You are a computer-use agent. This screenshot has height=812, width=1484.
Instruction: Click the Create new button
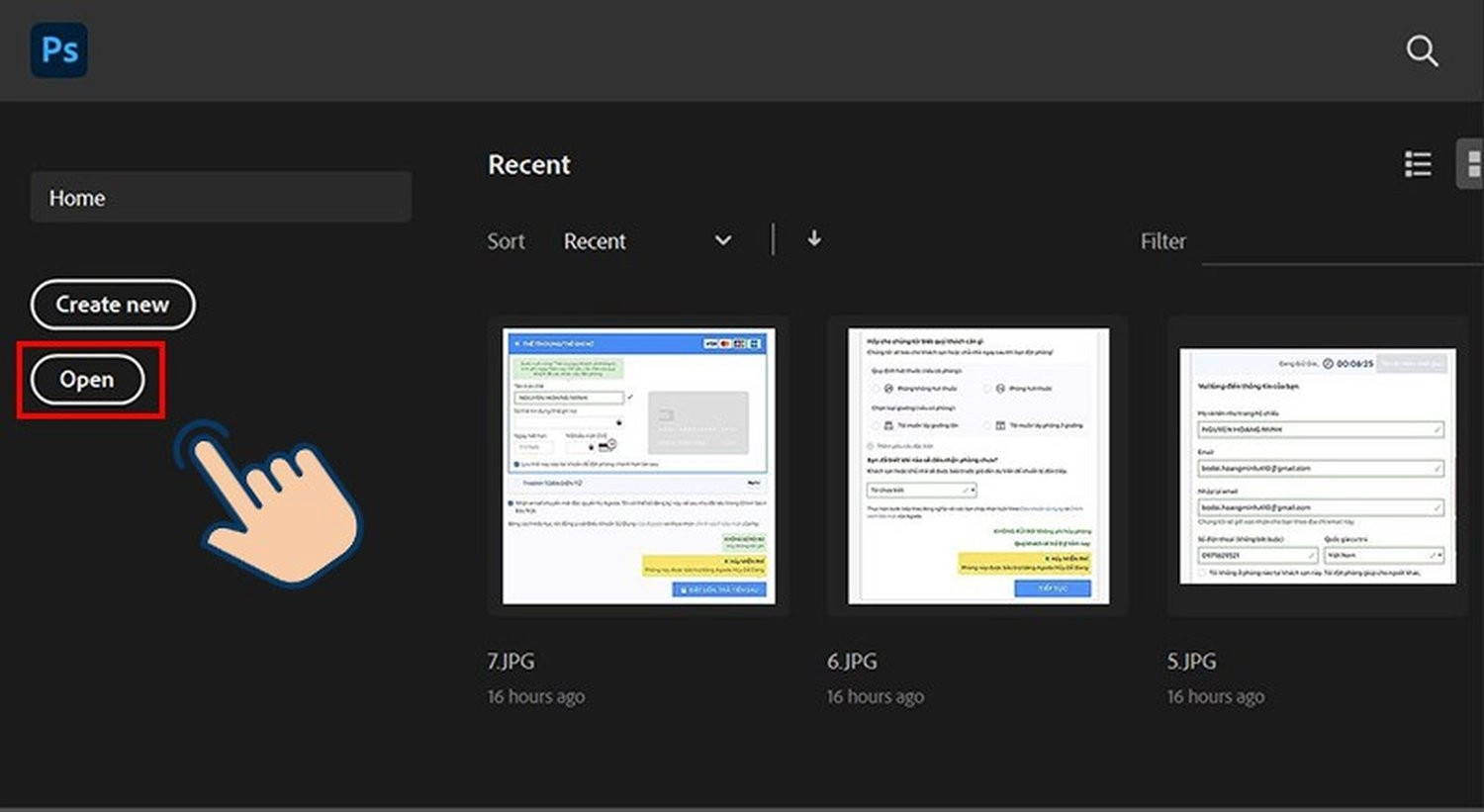[x=113, y=305]
